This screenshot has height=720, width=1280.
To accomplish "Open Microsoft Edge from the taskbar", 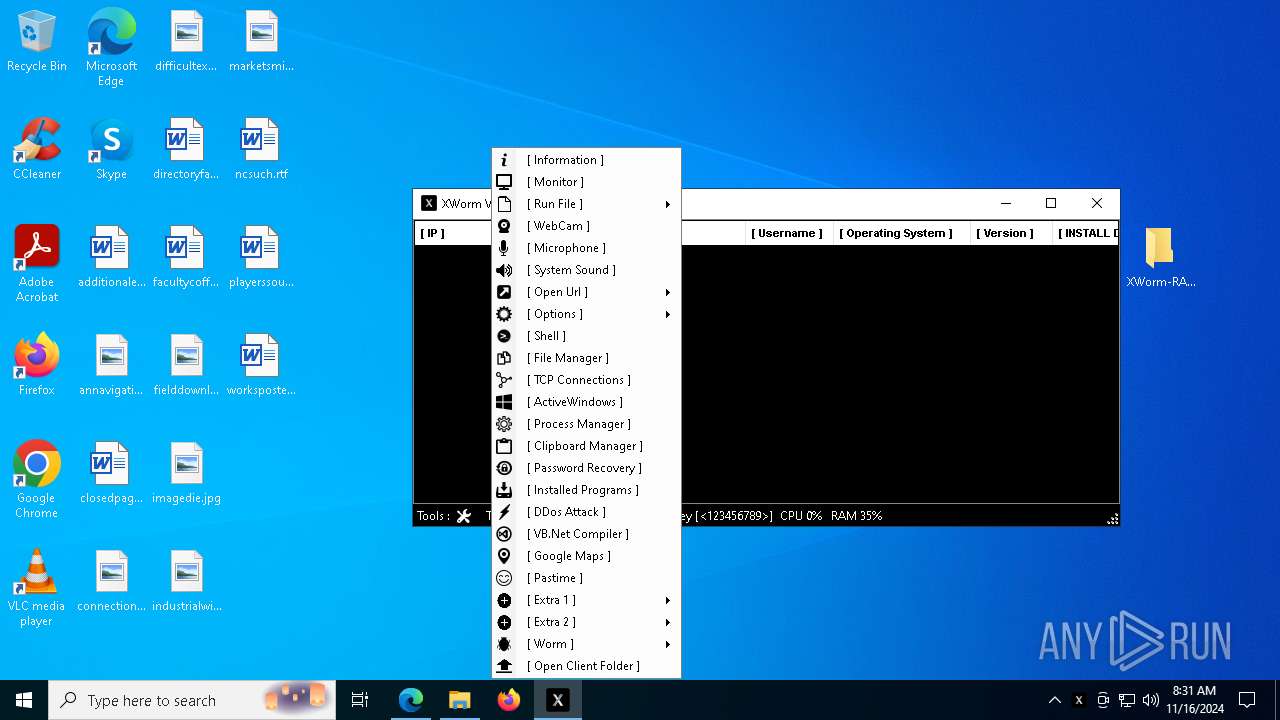I will click(x=411, y=700).
